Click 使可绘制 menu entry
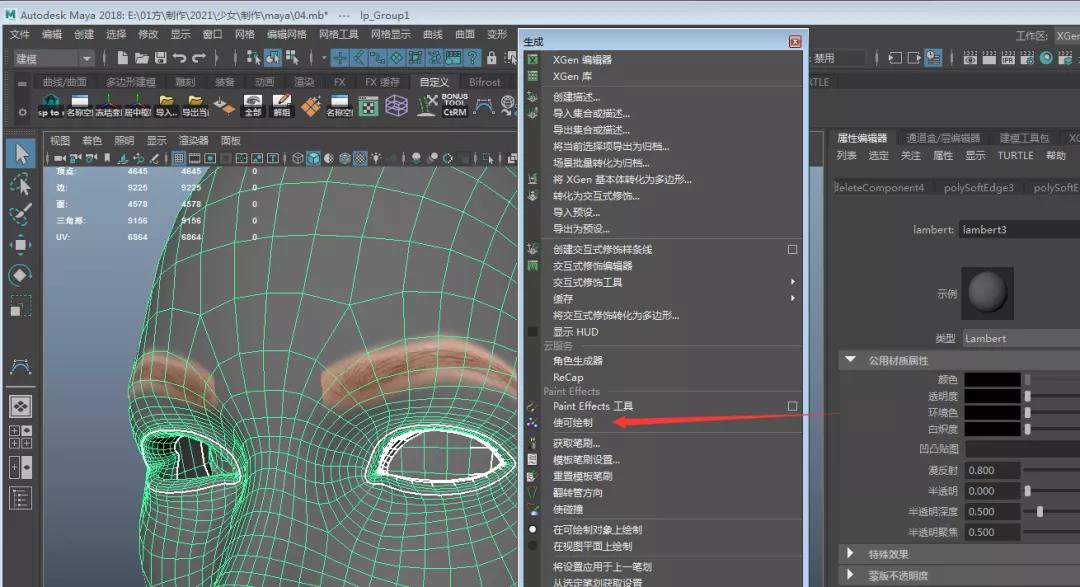 coord(573,422)
